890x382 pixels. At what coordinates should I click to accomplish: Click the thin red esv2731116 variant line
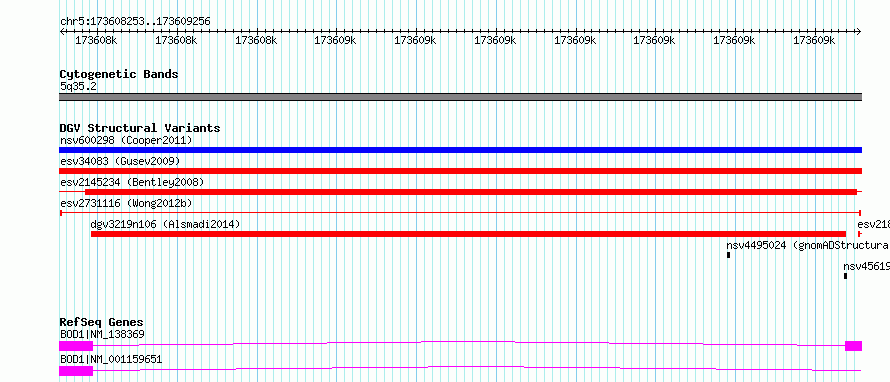coord(460,213)
